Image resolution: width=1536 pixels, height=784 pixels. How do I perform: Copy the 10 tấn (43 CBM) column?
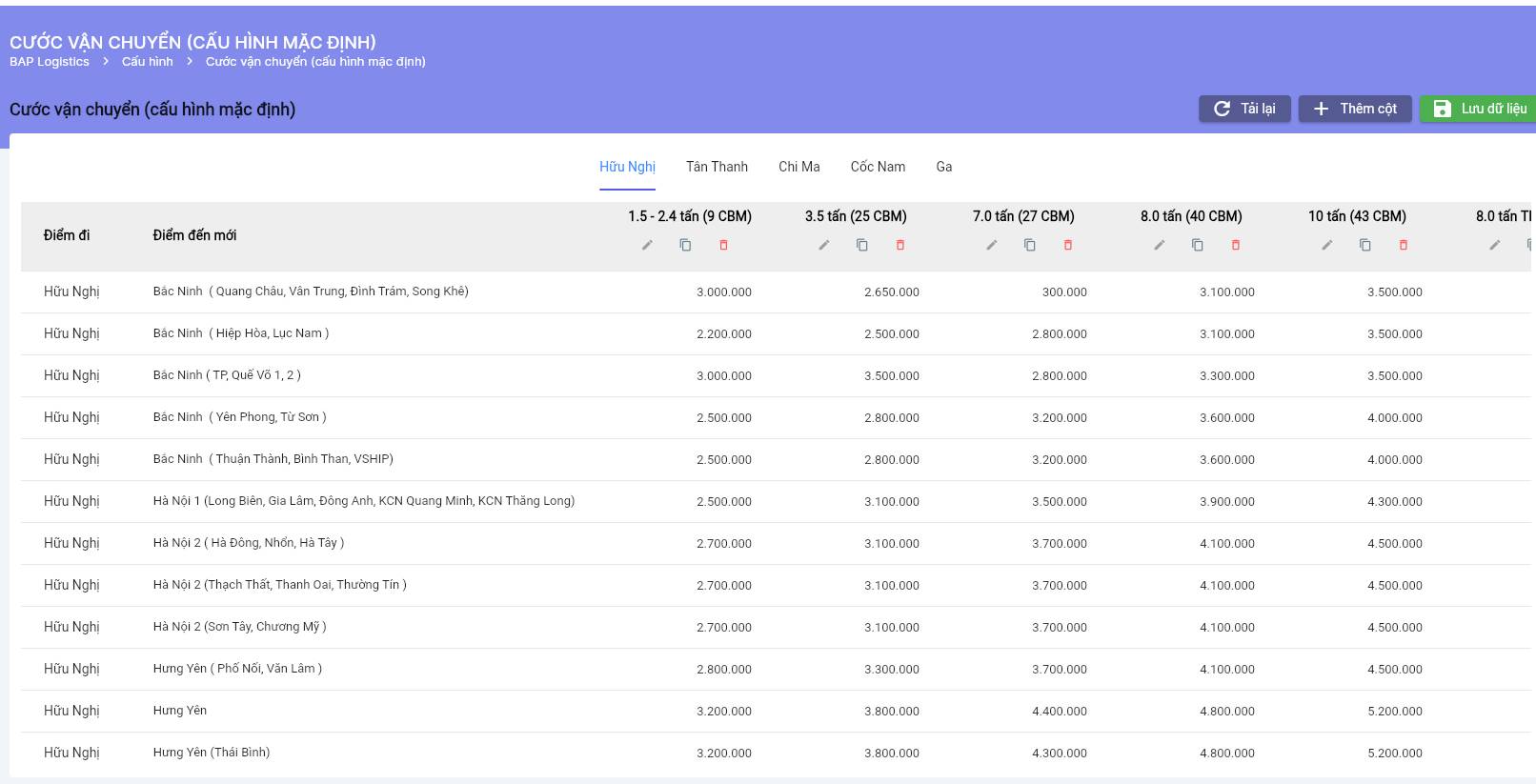[x=1365, y=245]
